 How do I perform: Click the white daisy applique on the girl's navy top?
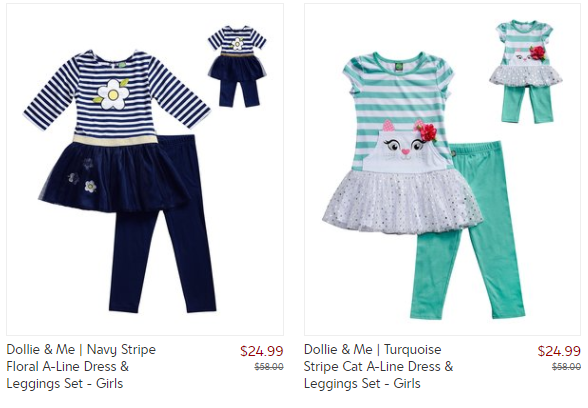coord(112,94)
